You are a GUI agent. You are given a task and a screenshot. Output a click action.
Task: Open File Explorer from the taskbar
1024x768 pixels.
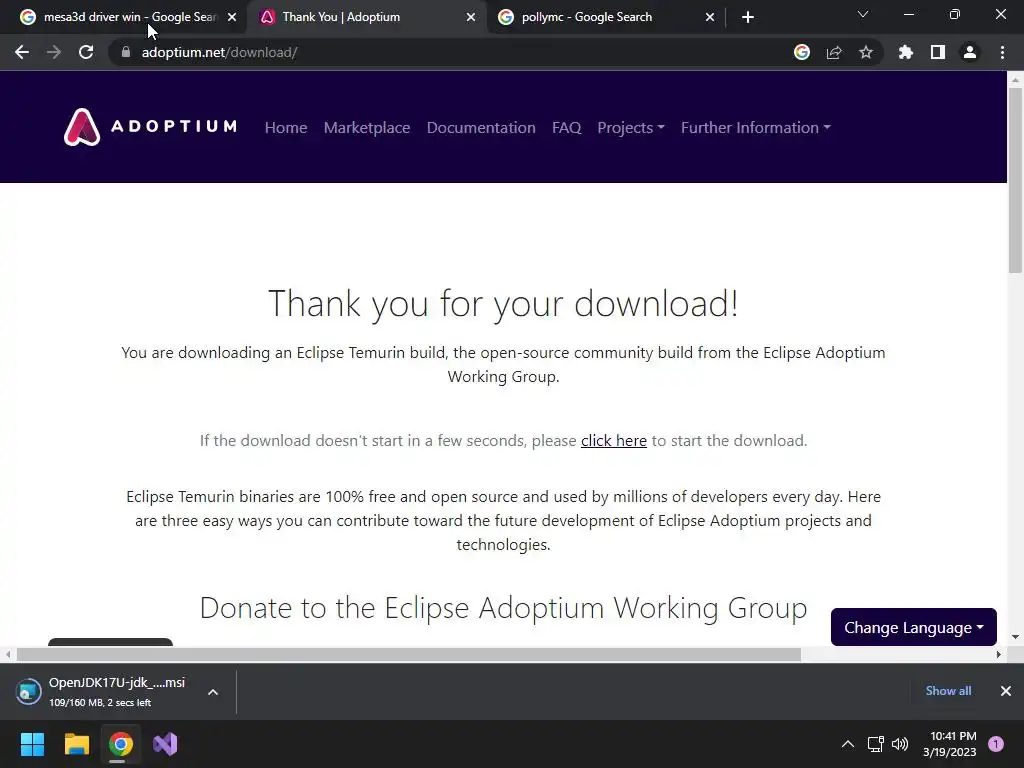click(x=76, y=744)
